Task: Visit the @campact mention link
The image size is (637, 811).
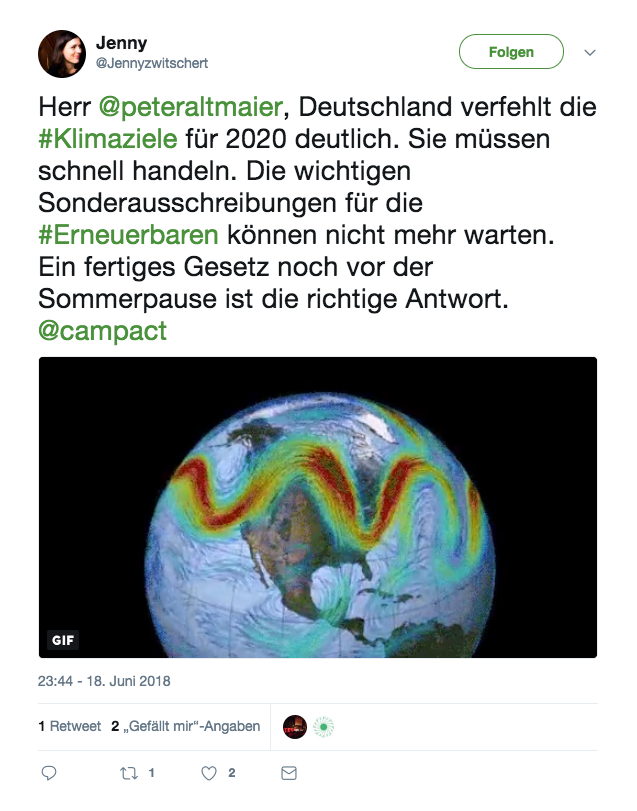Action: (x=102, y=331)
